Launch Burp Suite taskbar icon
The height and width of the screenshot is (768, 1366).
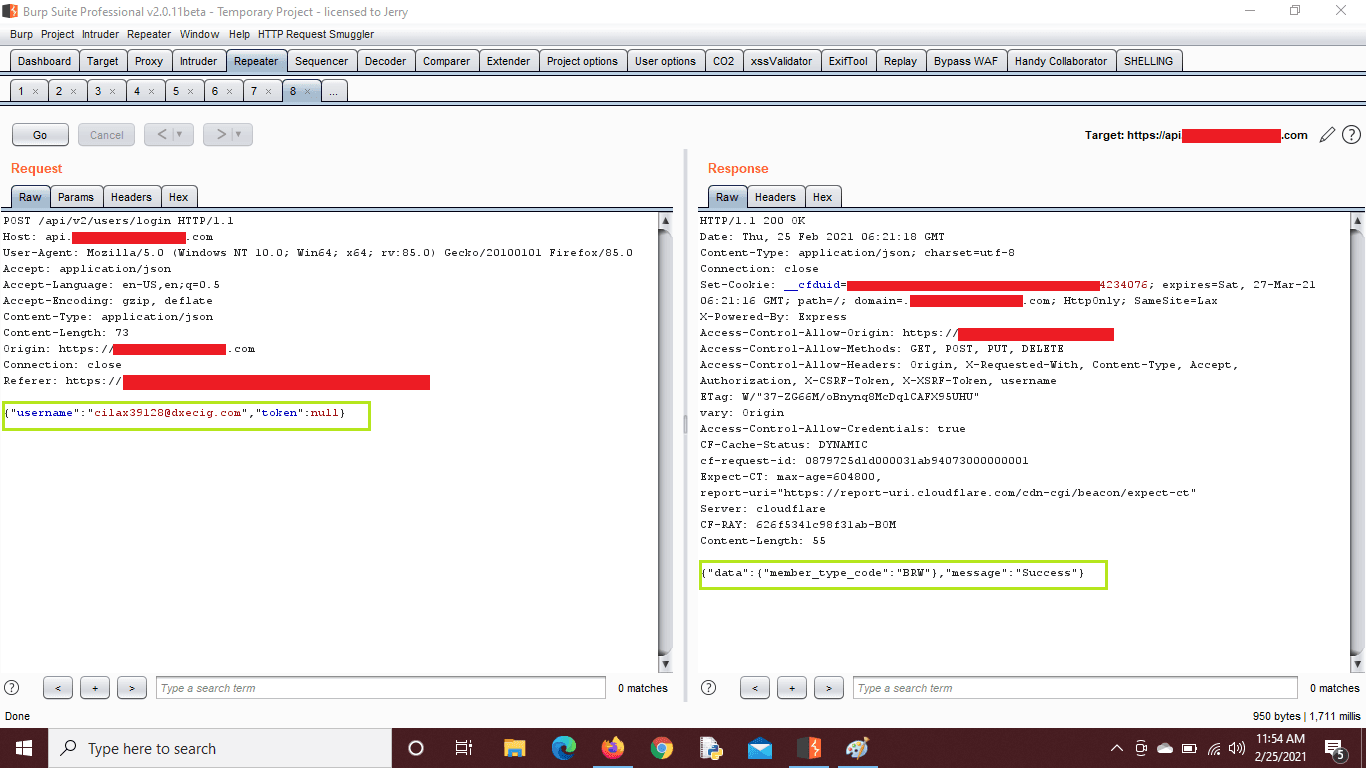point(808,748)
